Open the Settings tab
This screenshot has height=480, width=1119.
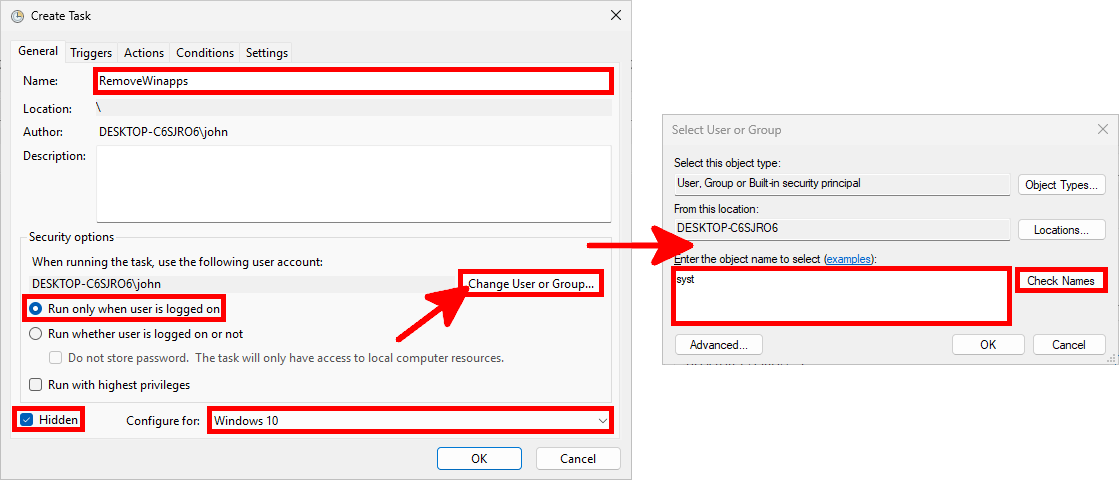(266, 53)
